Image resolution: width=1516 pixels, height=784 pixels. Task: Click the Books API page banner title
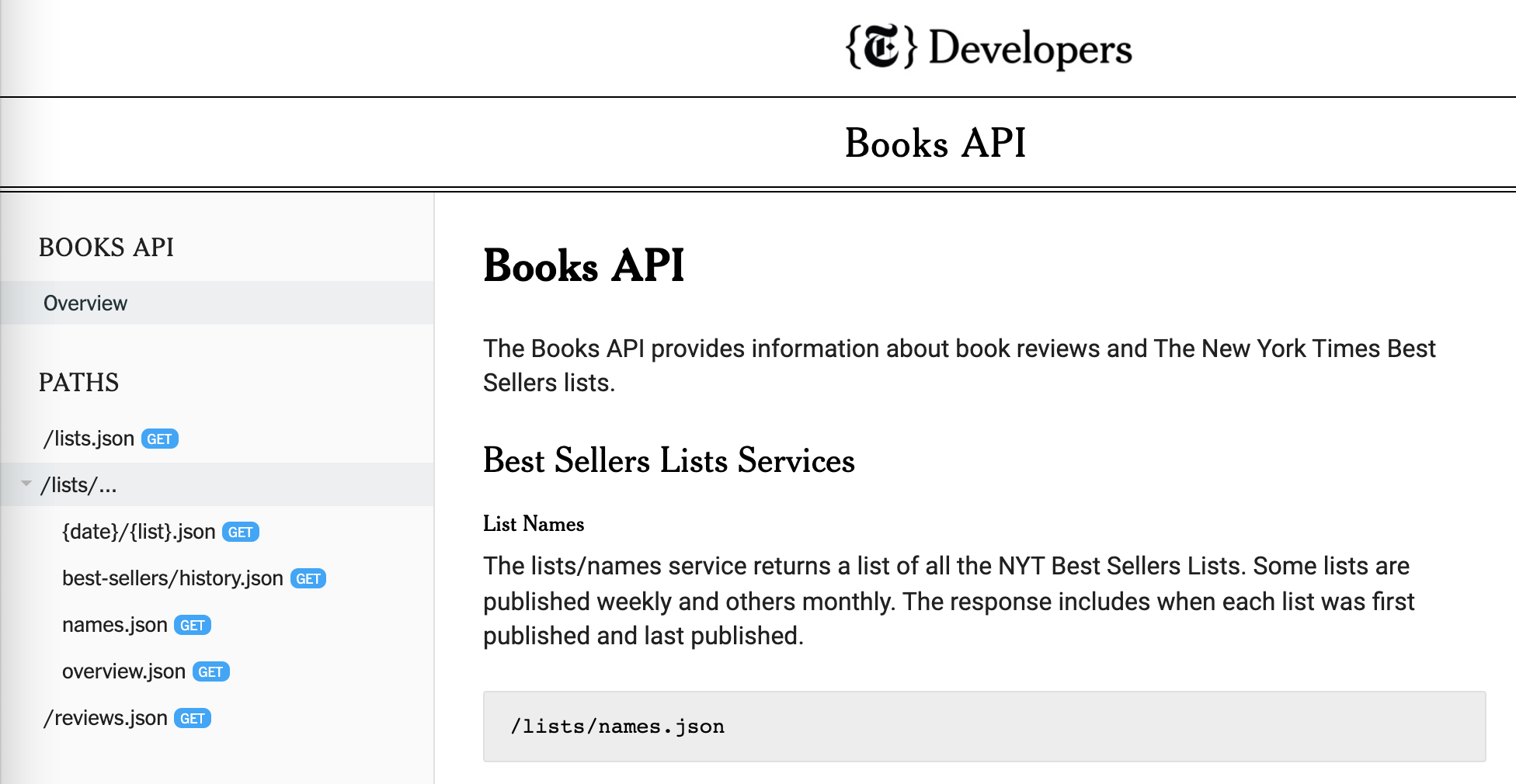pyautogui.click(x=935, y=143)
